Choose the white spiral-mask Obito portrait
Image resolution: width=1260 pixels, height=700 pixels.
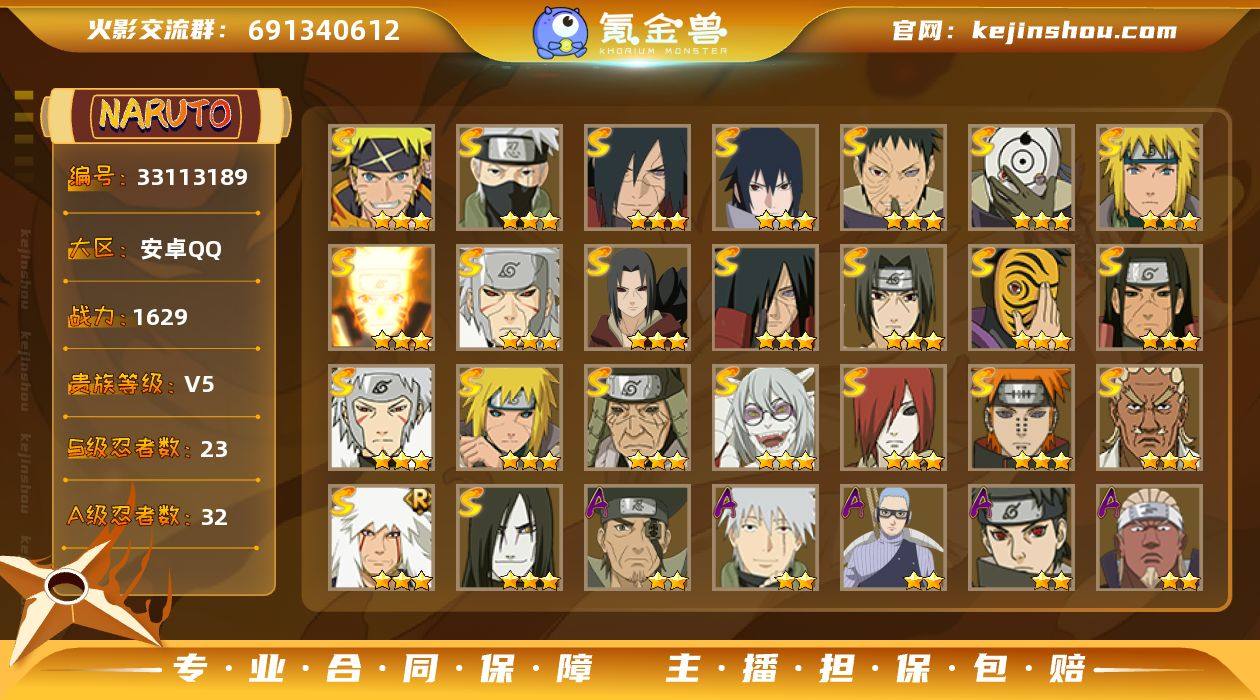coord(1021,178)
